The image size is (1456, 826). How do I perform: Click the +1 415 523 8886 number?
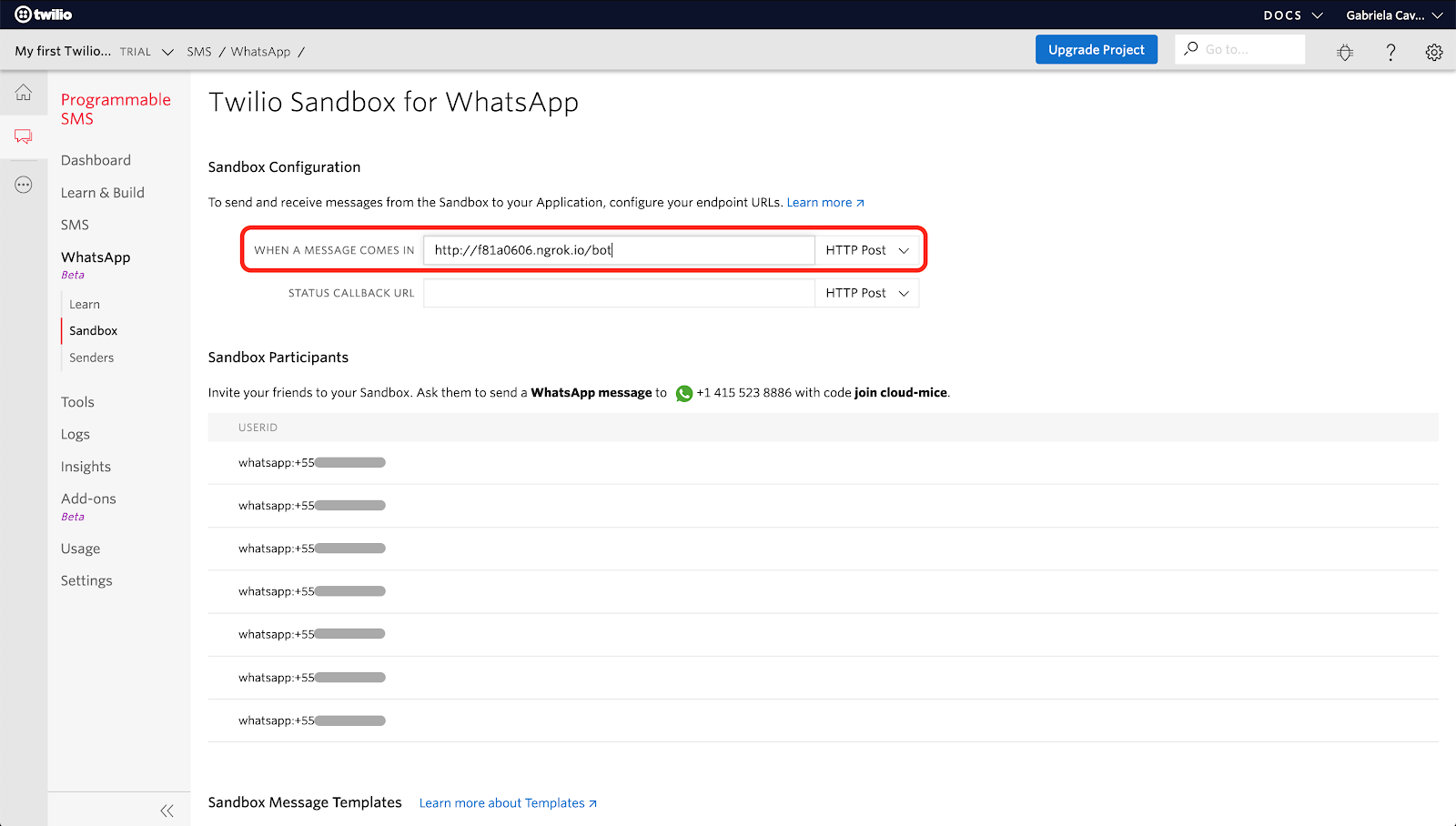click(x=743, y=393)
